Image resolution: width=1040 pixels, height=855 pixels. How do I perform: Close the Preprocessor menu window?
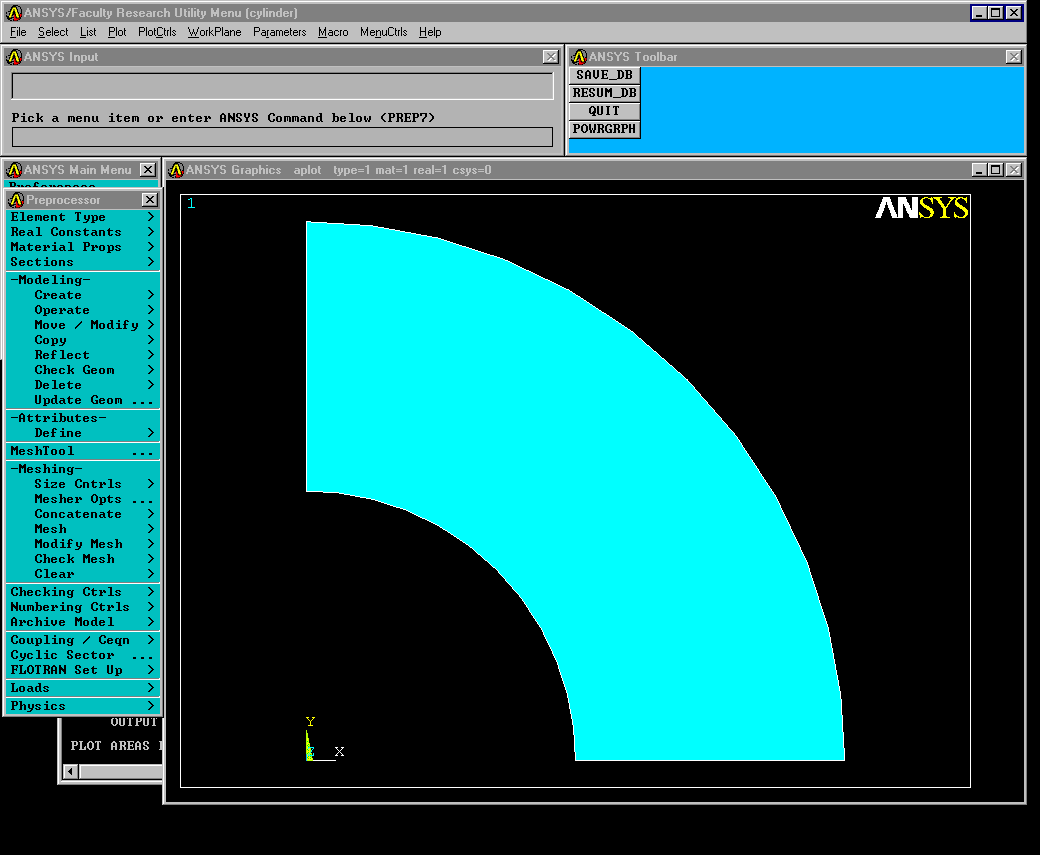(151, 200)
